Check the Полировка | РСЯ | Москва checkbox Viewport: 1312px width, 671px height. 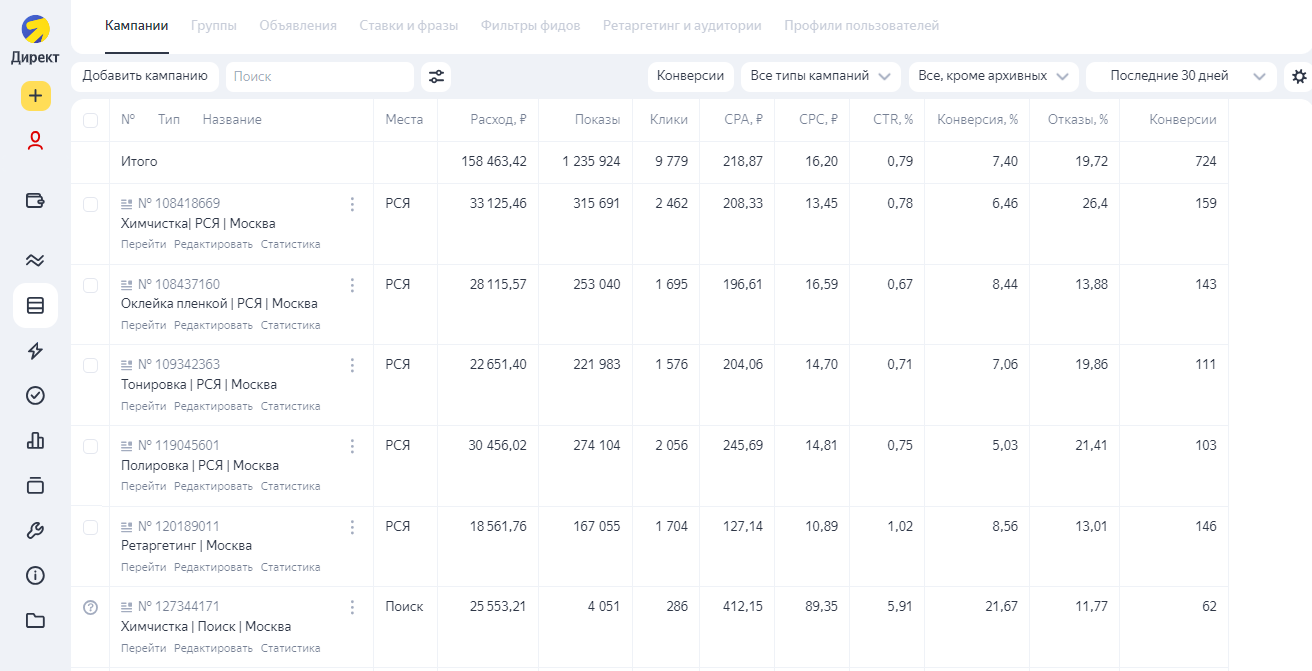[x=91, y=446]
